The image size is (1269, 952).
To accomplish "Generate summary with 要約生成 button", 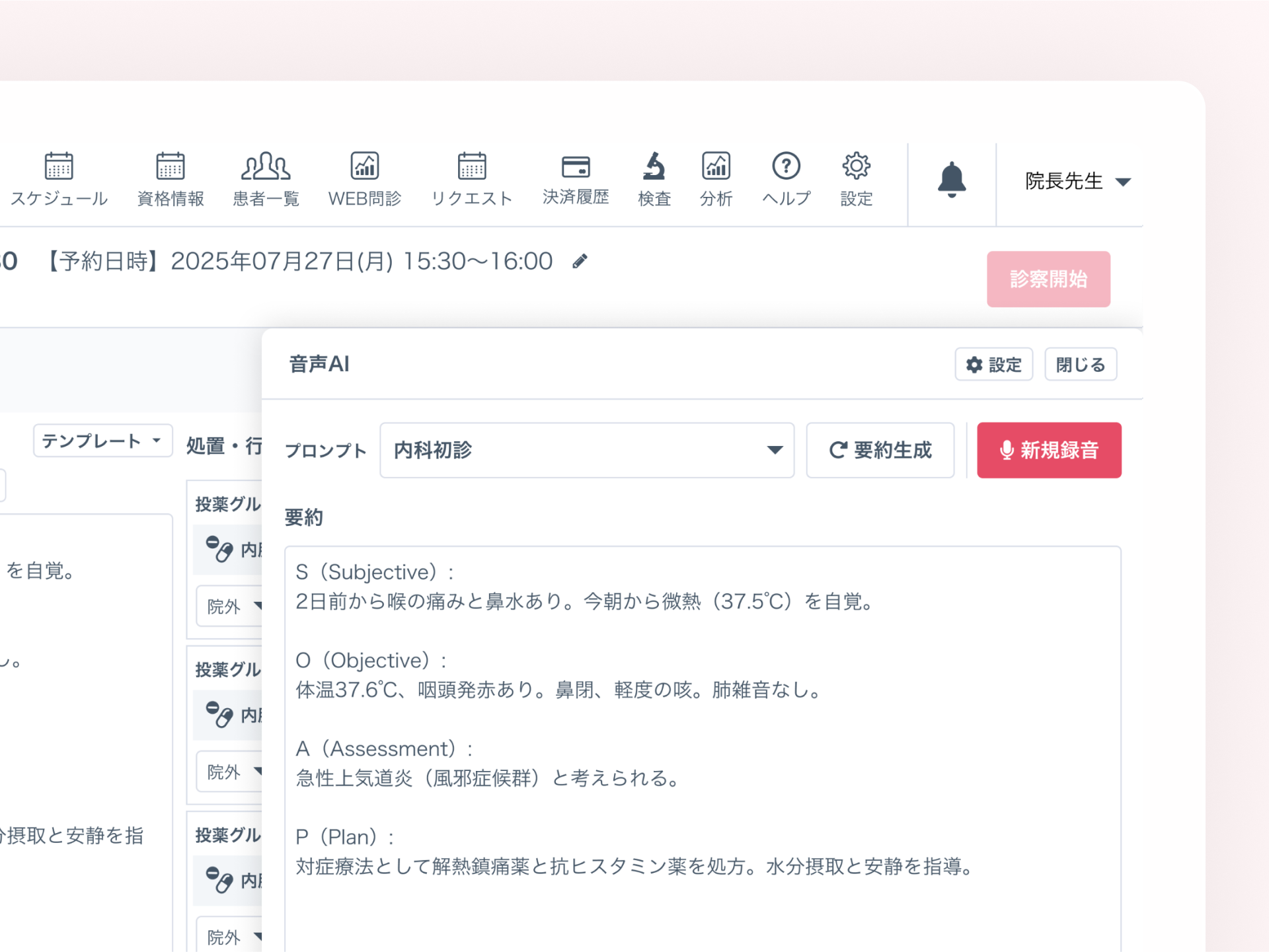I will coord(880,450).
